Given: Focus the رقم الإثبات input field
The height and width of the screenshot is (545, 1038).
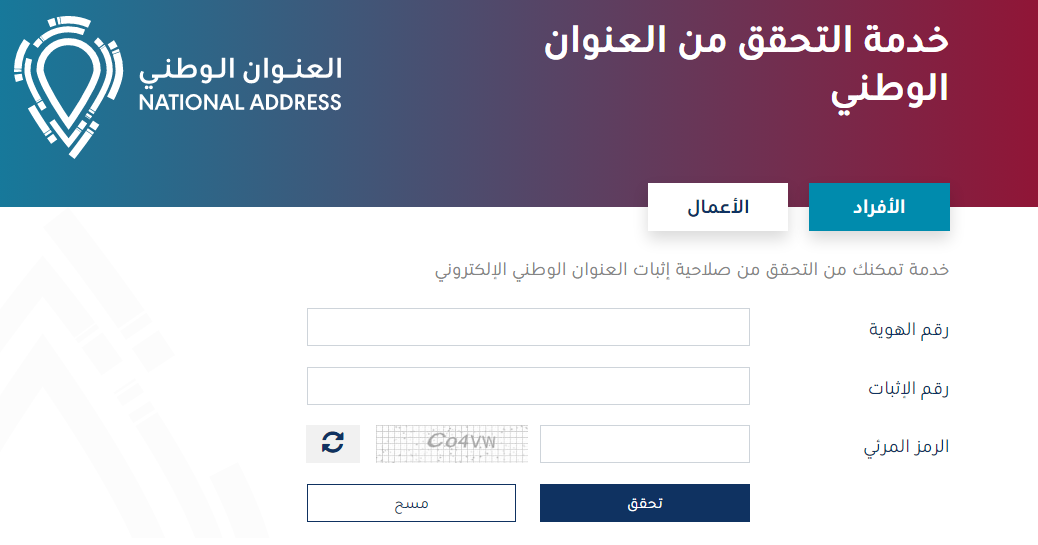Looking at the screenshot, I should [528, 386].
